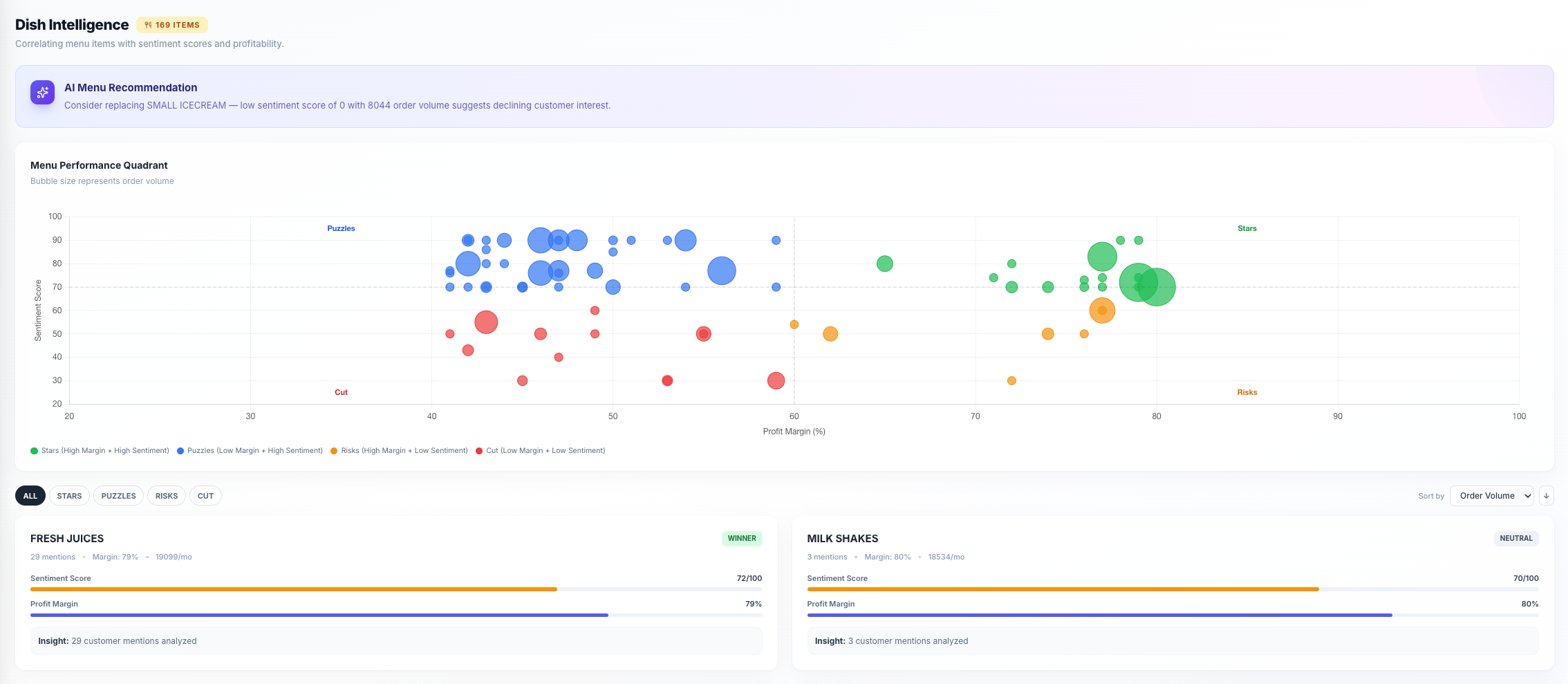Click the NEUTRAL badge on Milk Shakes card
This screenshot has height=684, width=1568.
point(1516,538)
